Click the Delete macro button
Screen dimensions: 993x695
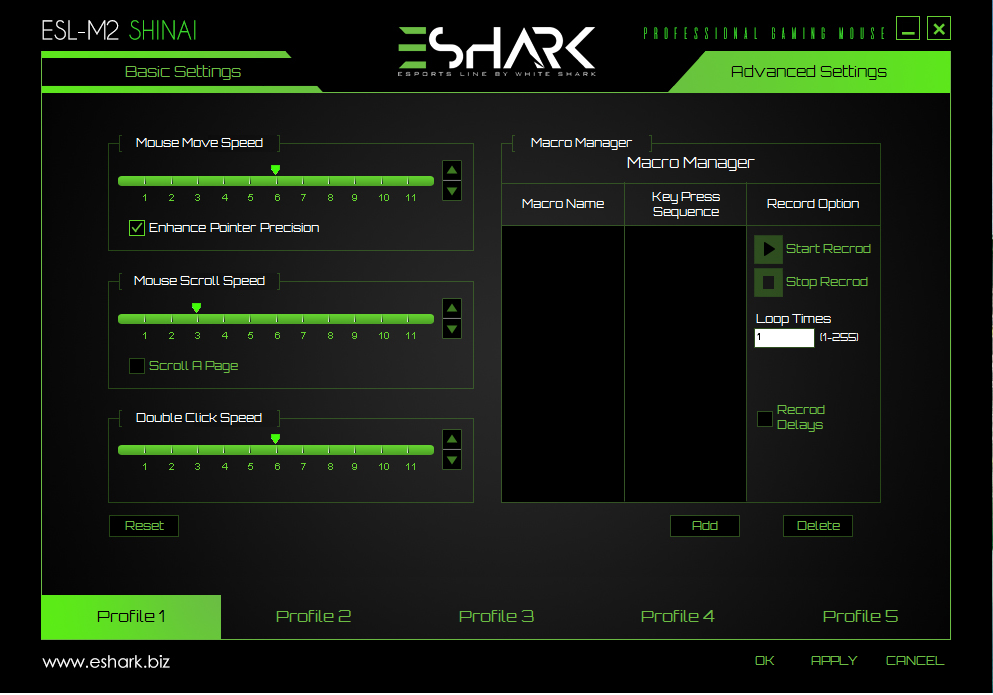click(x=818, y=526)
